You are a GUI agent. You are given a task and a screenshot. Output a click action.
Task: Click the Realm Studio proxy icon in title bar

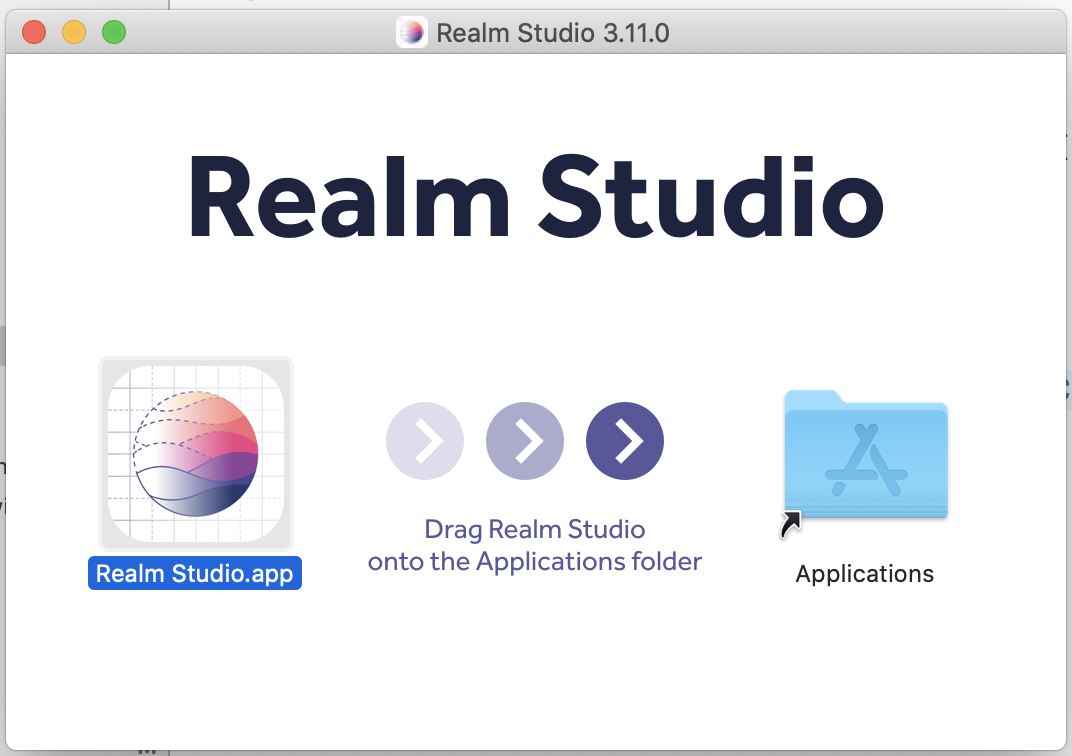(x=412, y=32)
